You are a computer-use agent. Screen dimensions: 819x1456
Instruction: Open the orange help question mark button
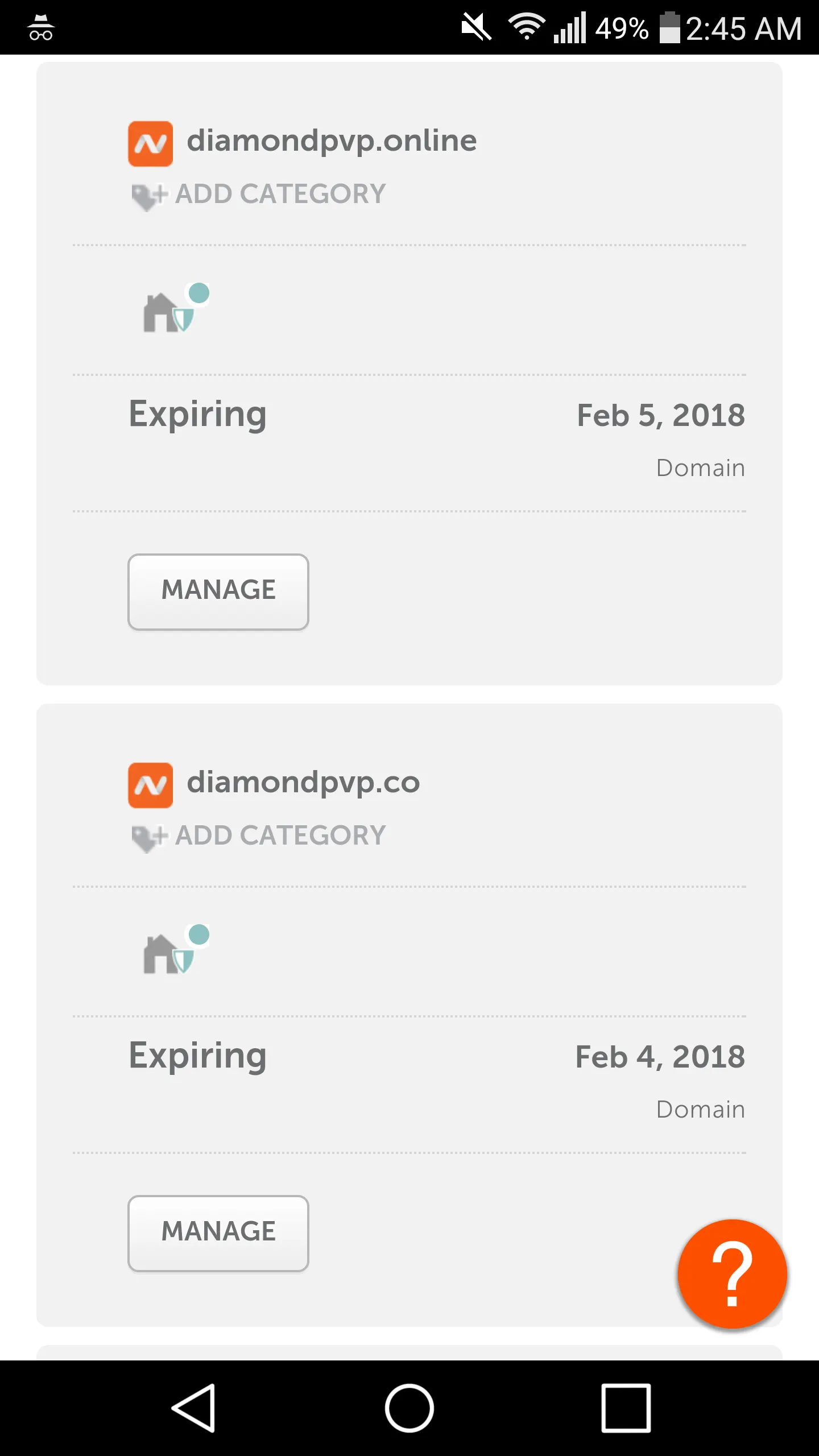click(732, 1273)
